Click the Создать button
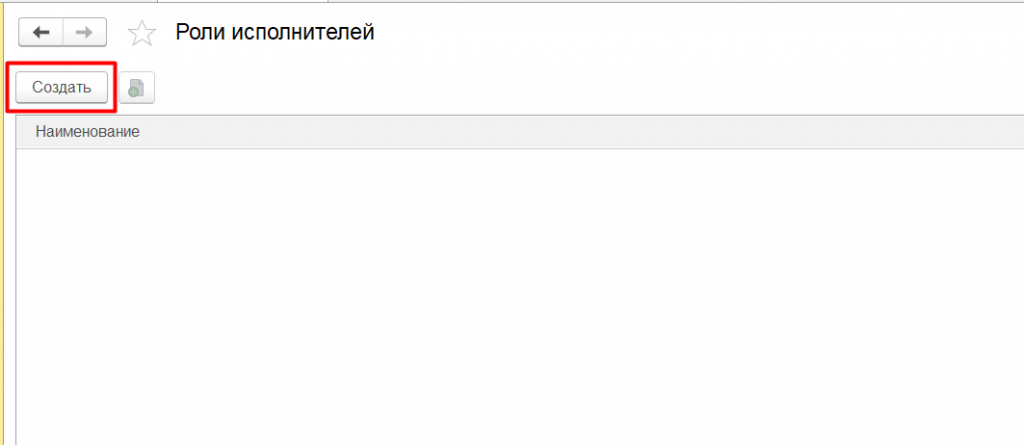1024x445 pixels. 61,88
